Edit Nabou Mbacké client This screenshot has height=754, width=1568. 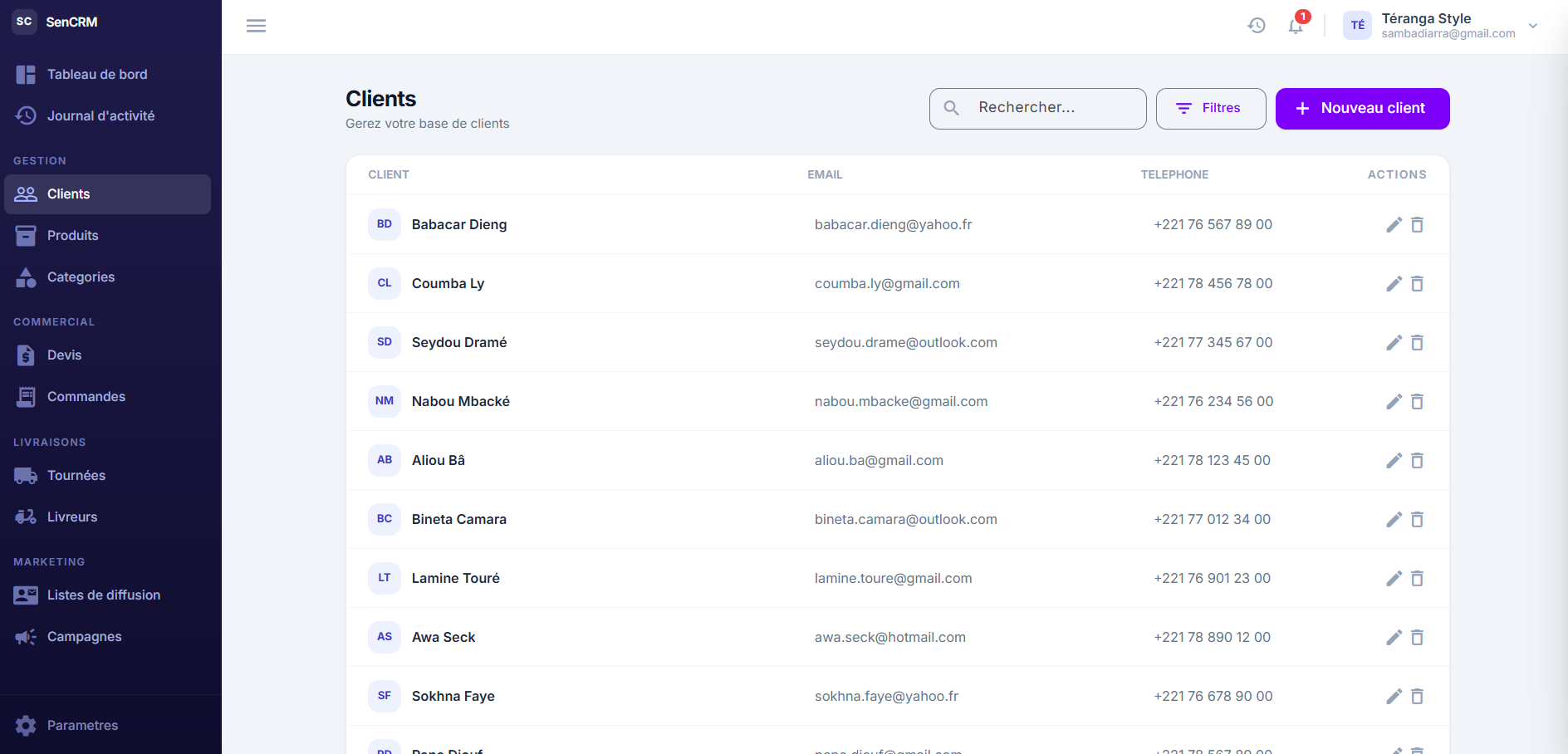click(x=1394, y=402)
